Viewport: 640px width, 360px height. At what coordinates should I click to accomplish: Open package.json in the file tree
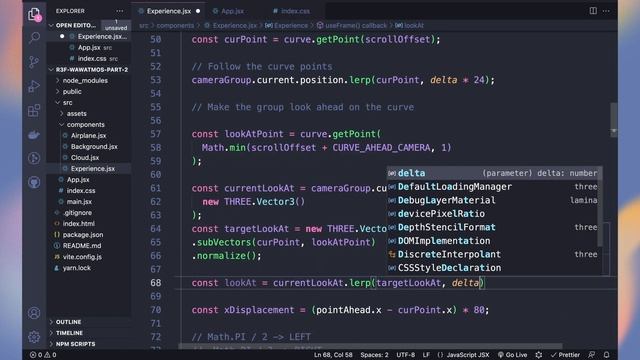(x=82, y=235)
